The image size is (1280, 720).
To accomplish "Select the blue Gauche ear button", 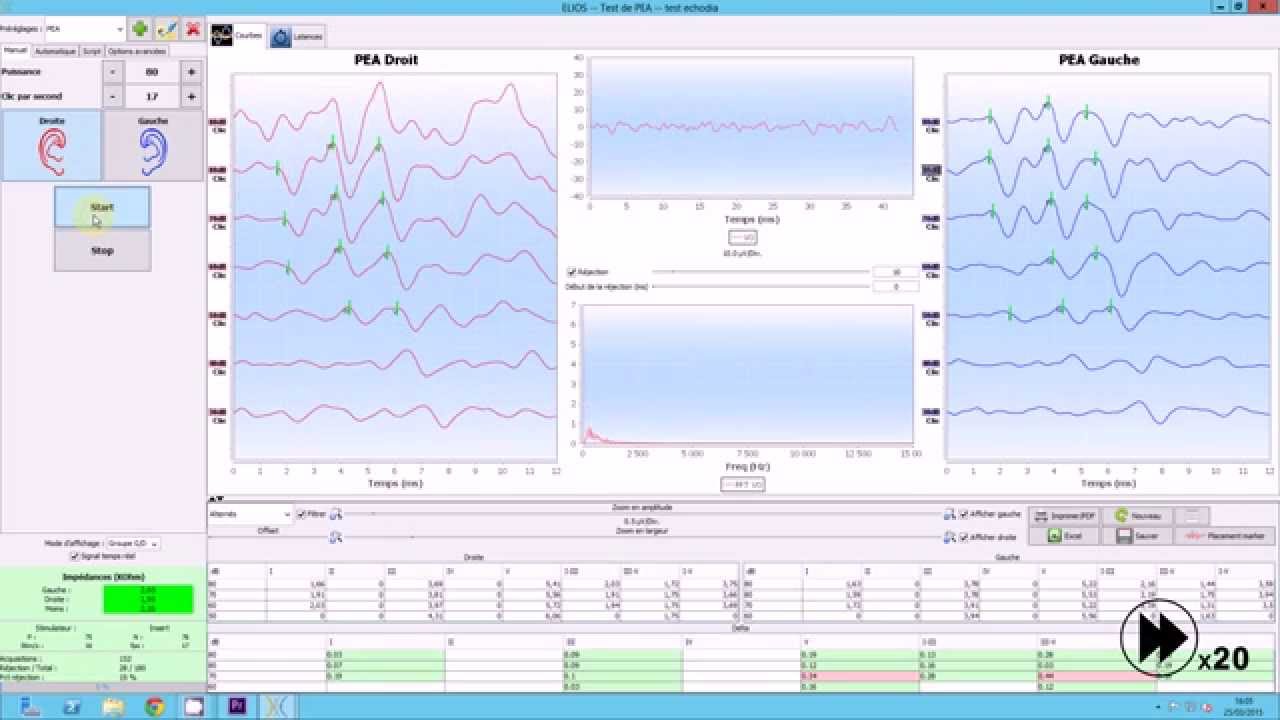I will pos(153,145).
